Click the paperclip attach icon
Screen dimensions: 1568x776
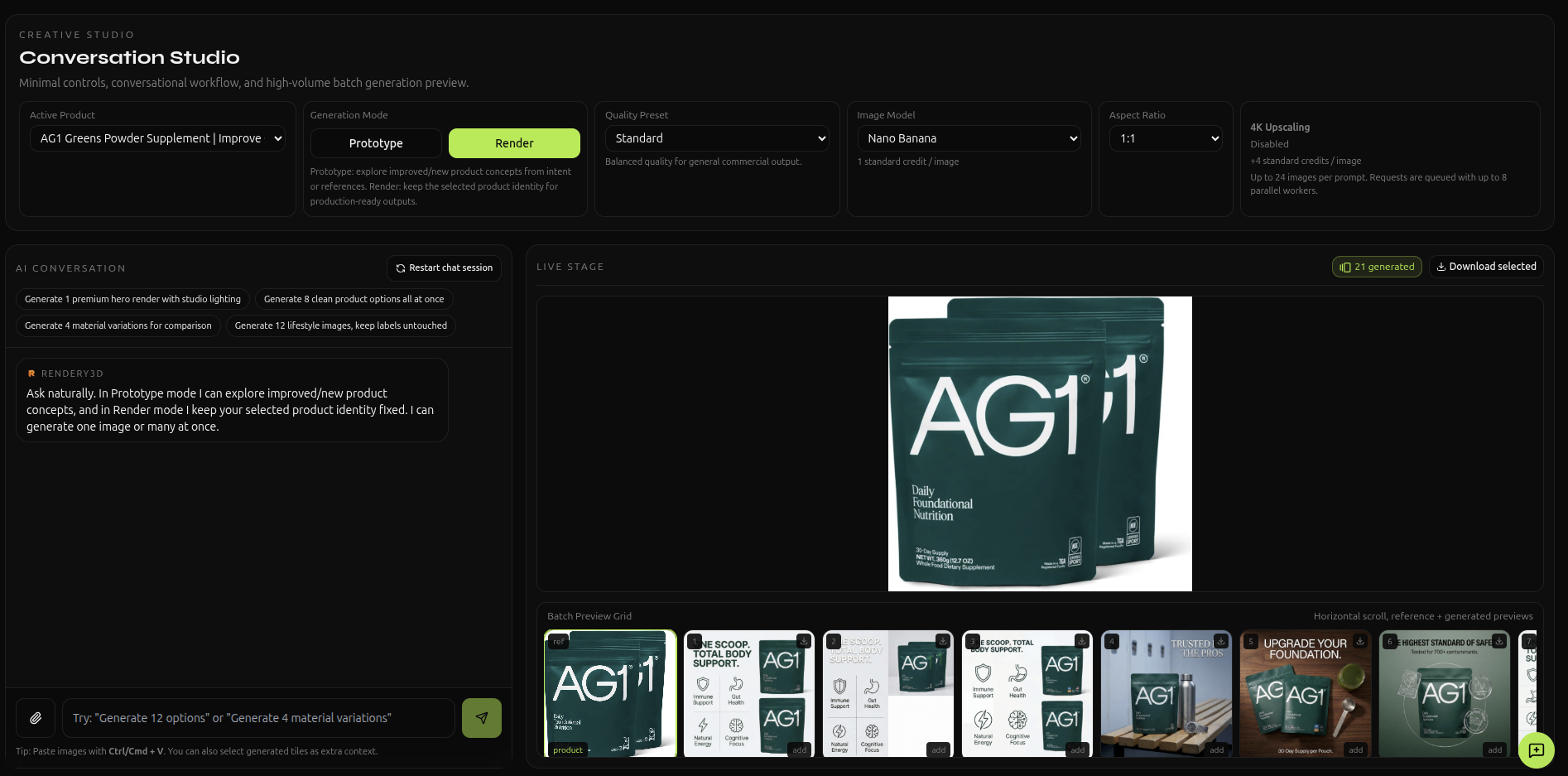coord(36,718)
